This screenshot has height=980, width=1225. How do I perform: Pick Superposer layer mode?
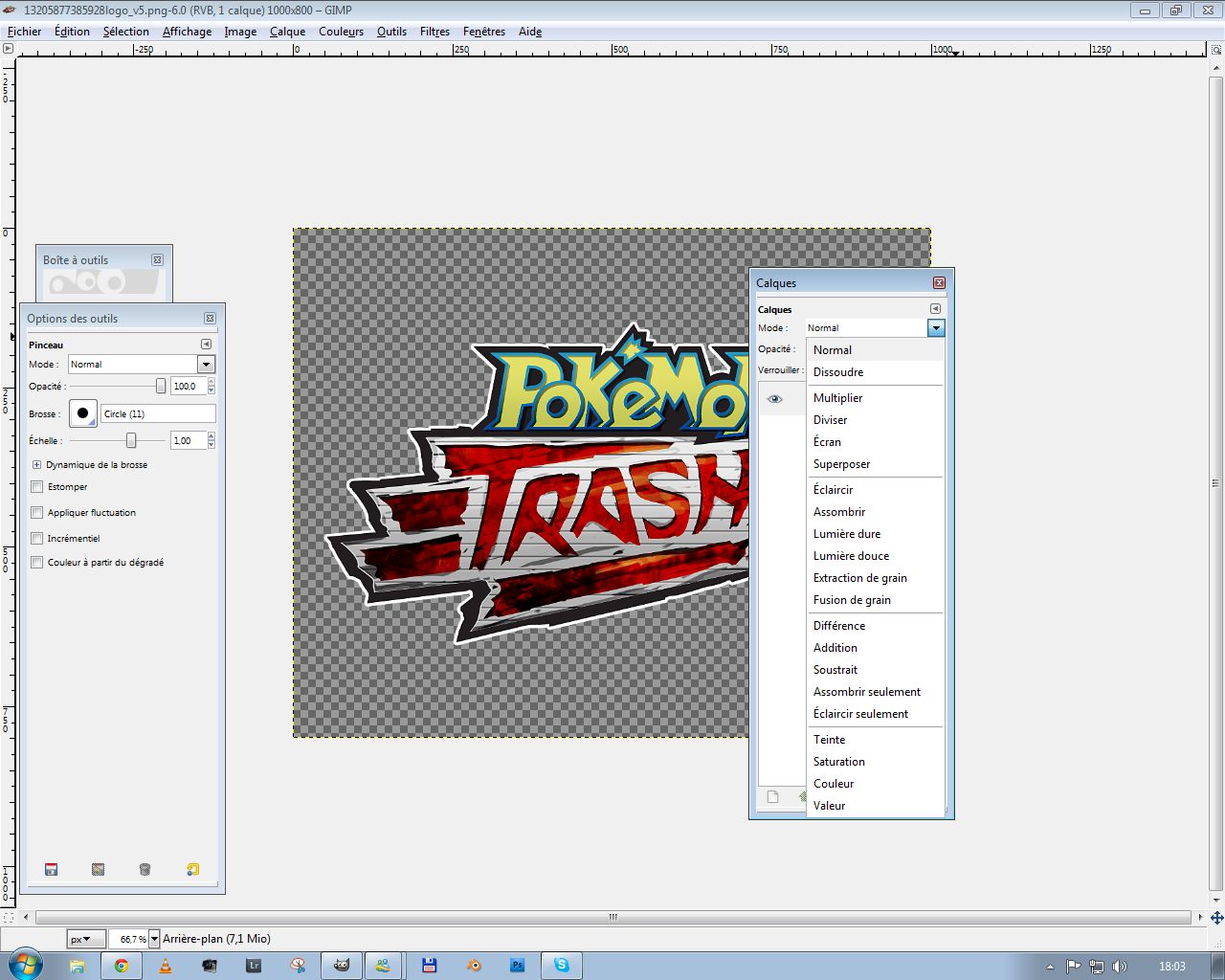coord(876,464)
